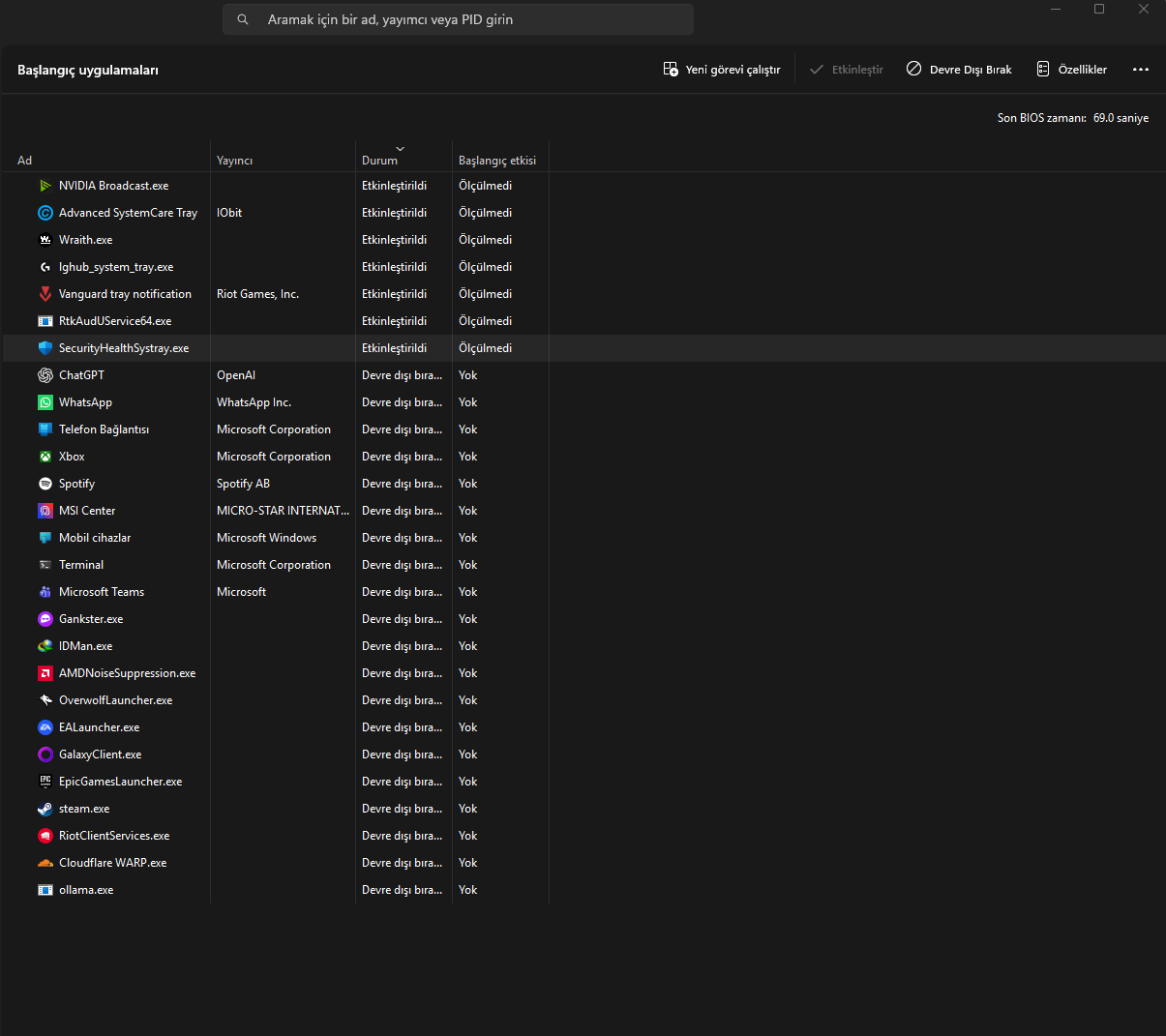Image resolution: width=1166 pixels, height=1036 pixels.
Task: Select the MICRO-STAR INTERNAT... cell
Action: pos(283,511)
